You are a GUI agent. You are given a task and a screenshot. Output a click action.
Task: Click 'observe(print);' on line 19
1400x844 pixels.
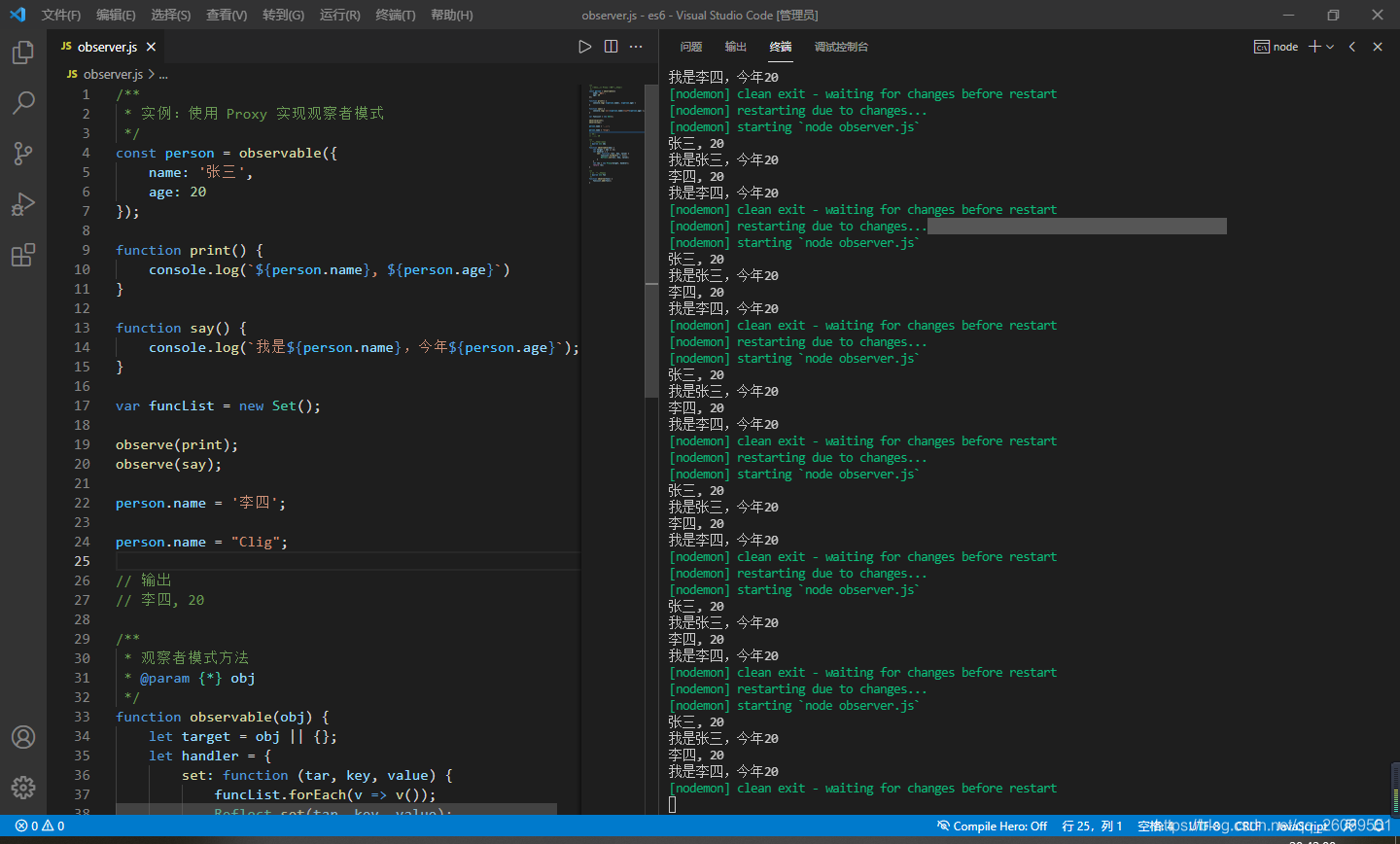click(177, 444)
